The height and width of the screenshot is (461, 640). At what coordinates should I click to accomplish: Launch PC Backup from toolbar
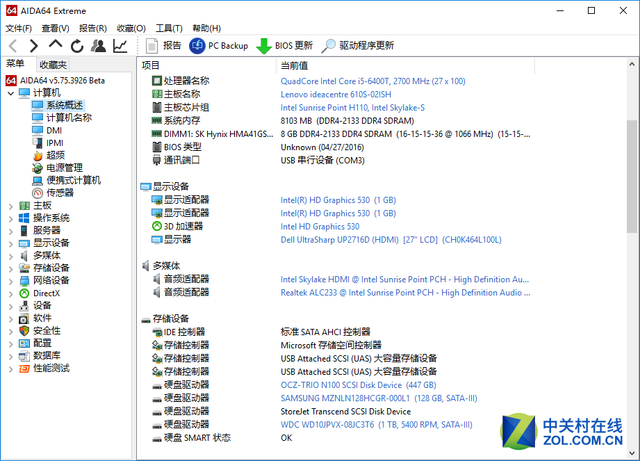(219, 46)
